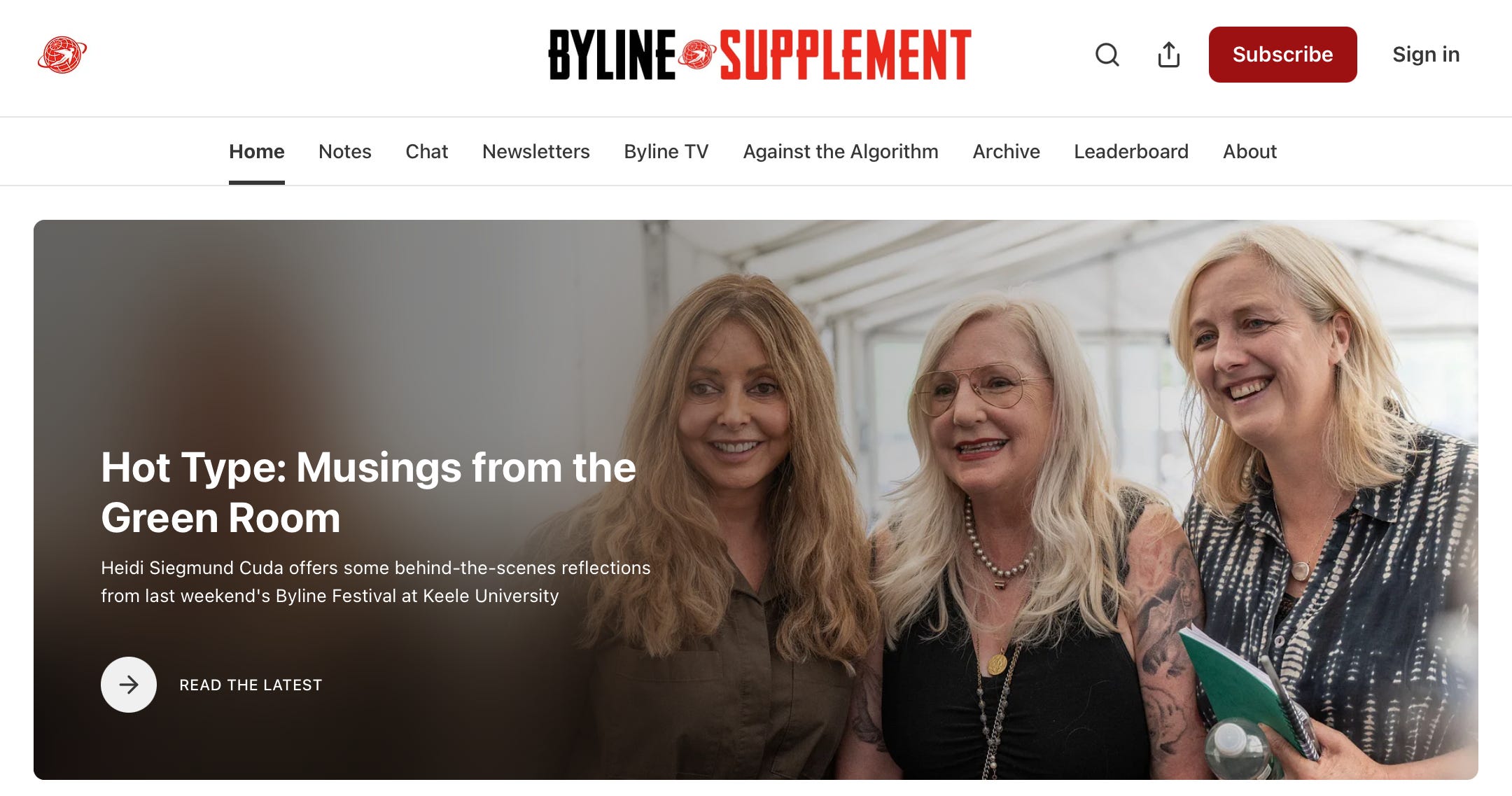Select the Home tab
Viewport: 1512px width, 796px height.
point(256,151)
